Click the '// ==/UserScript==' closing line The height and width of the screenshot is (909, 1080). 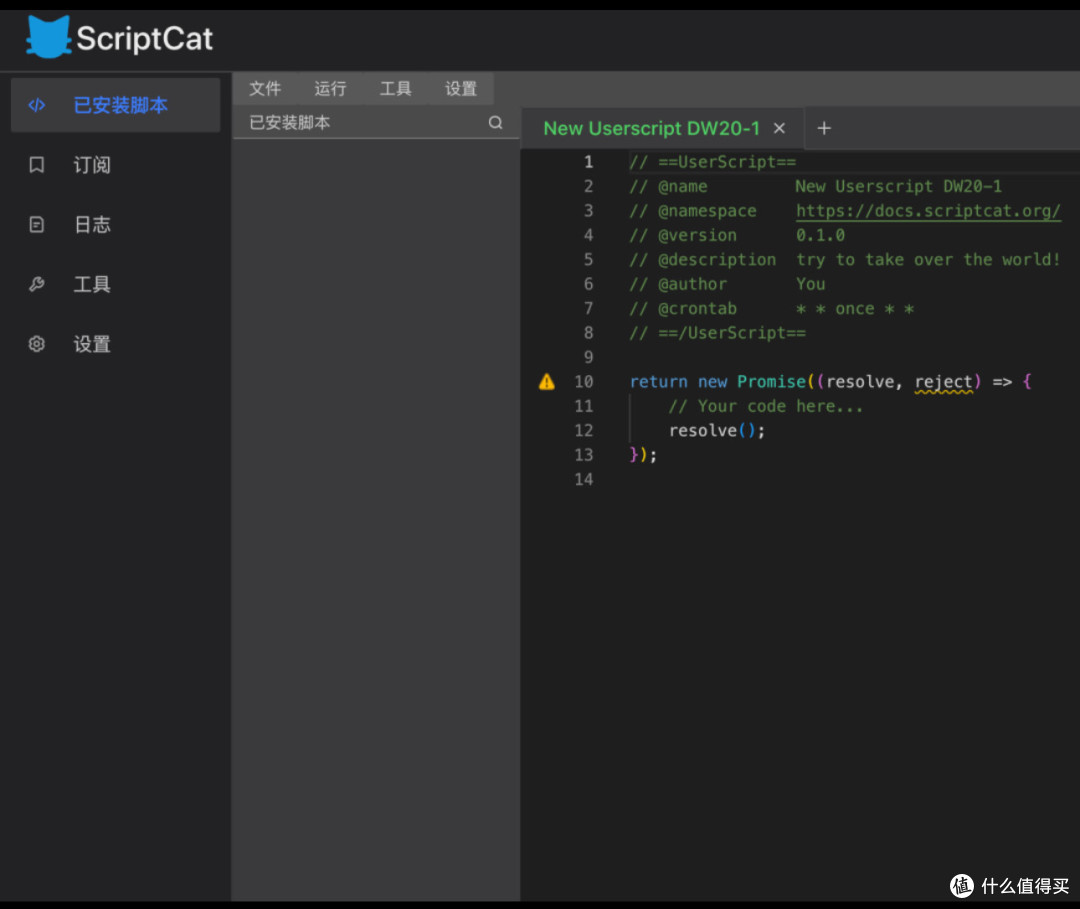coord(717,333)
